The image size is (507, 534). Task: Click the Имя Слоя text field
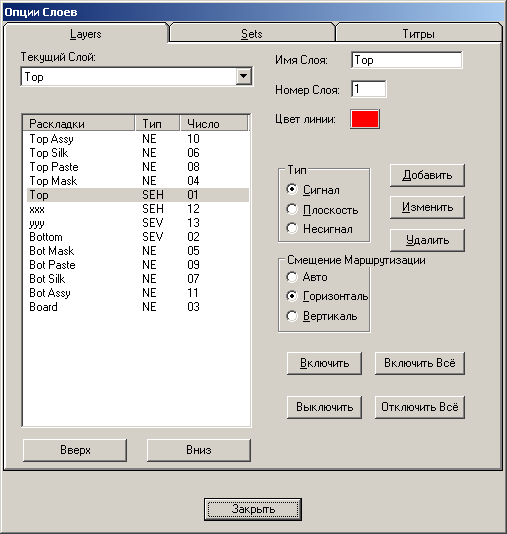[x=407, y=60]
